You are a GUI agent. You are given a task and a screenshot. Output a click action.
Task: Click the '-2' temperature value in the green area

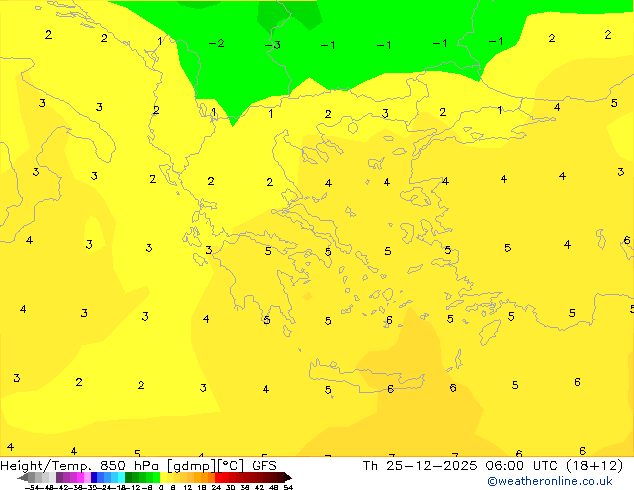pos(216,43)
